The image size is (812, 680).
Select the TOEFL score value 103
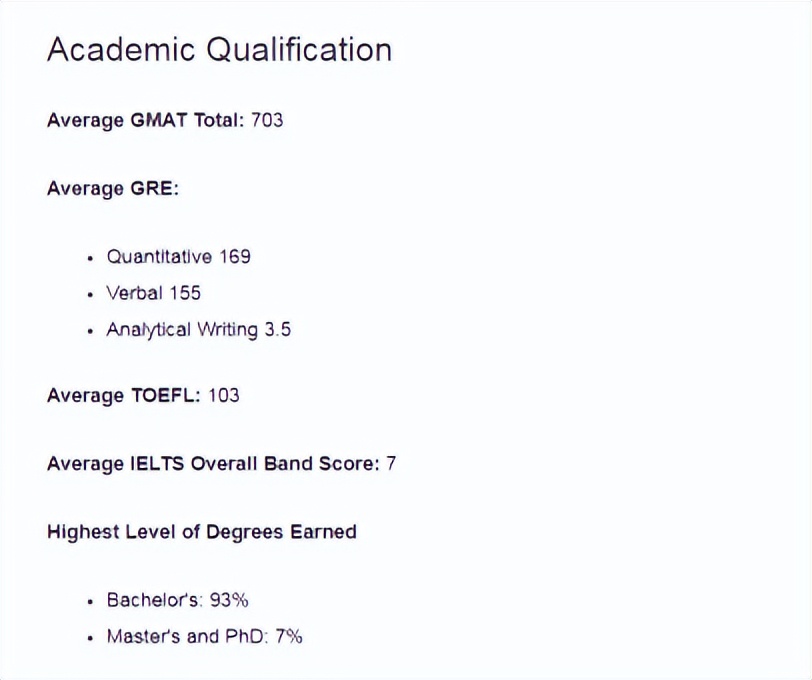coord(224,395)
